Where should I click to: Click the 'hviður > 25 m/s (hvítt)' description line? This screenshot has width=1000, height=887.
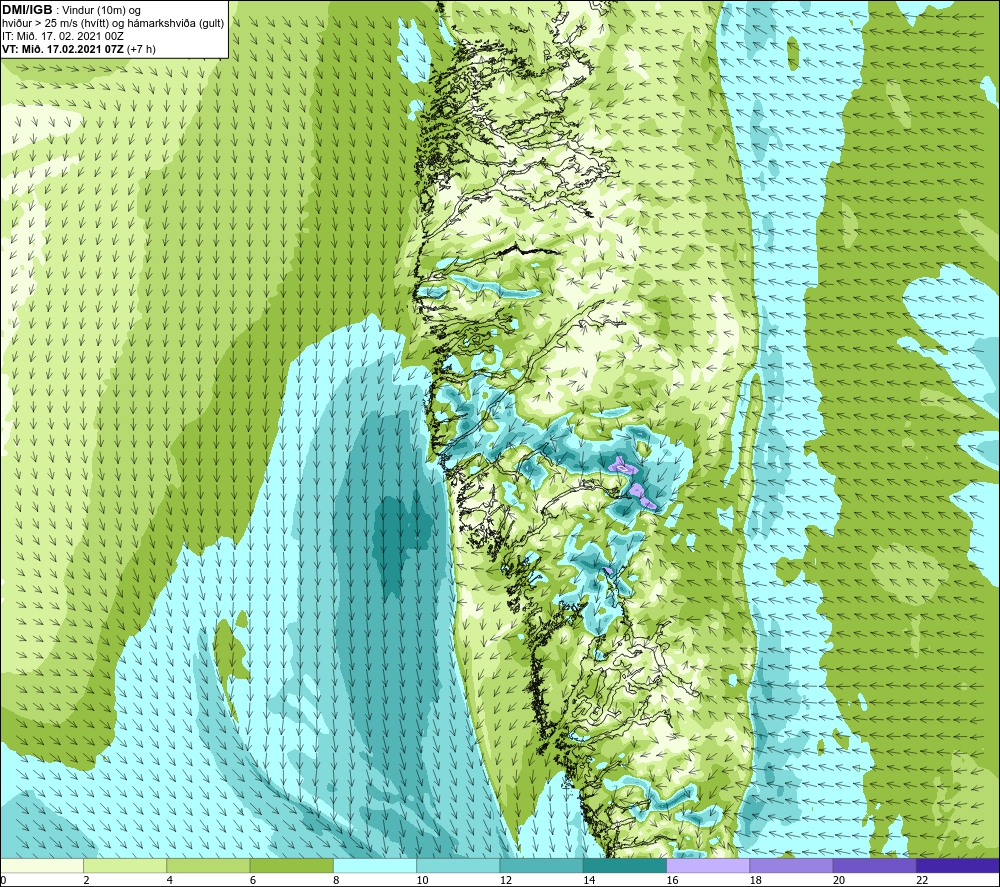pos(113,24)
